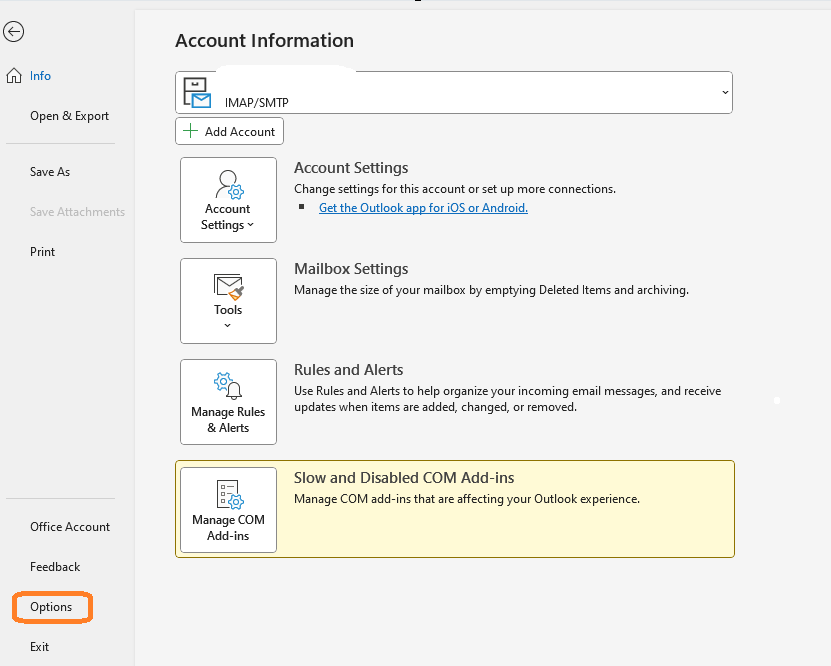Click the back arrow circle icon
The width and height of the screenshot is (831, 666).
pos(13,31)
